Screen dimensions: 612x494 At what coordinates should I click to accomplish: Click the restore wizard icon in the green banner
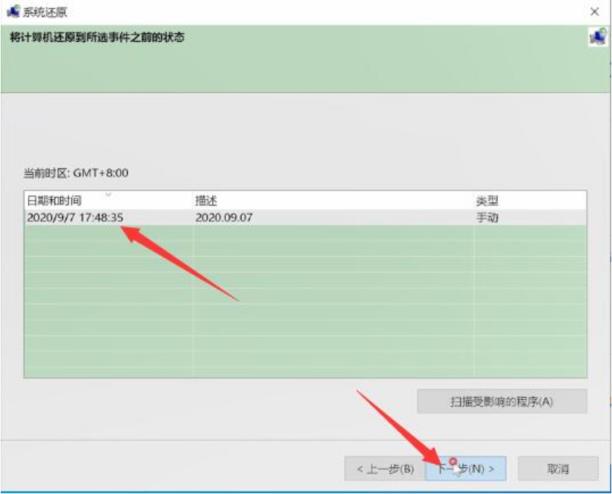coord(598,37)
